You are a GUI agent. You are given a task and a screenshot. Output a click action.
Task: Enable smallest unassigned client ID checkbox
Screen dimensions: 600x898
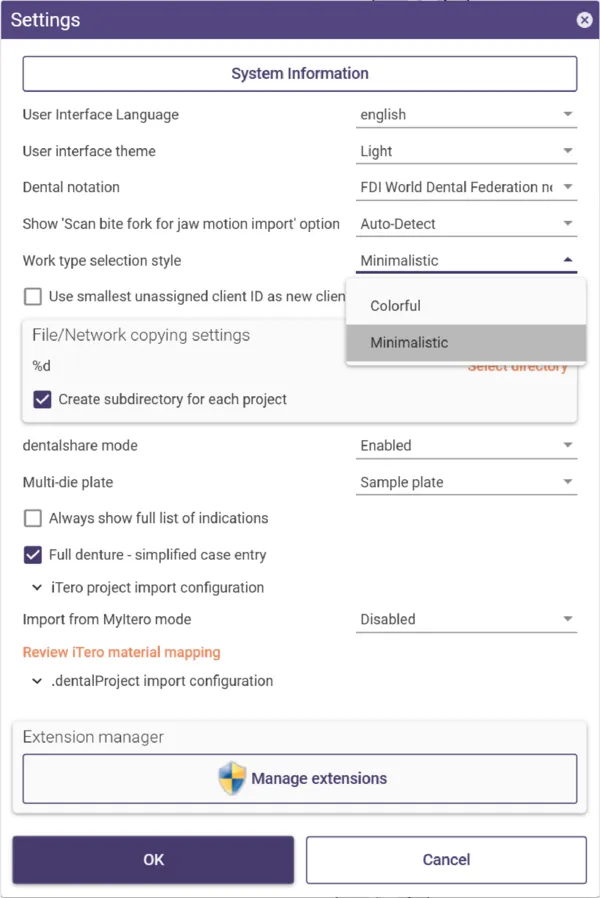(33, 297)
